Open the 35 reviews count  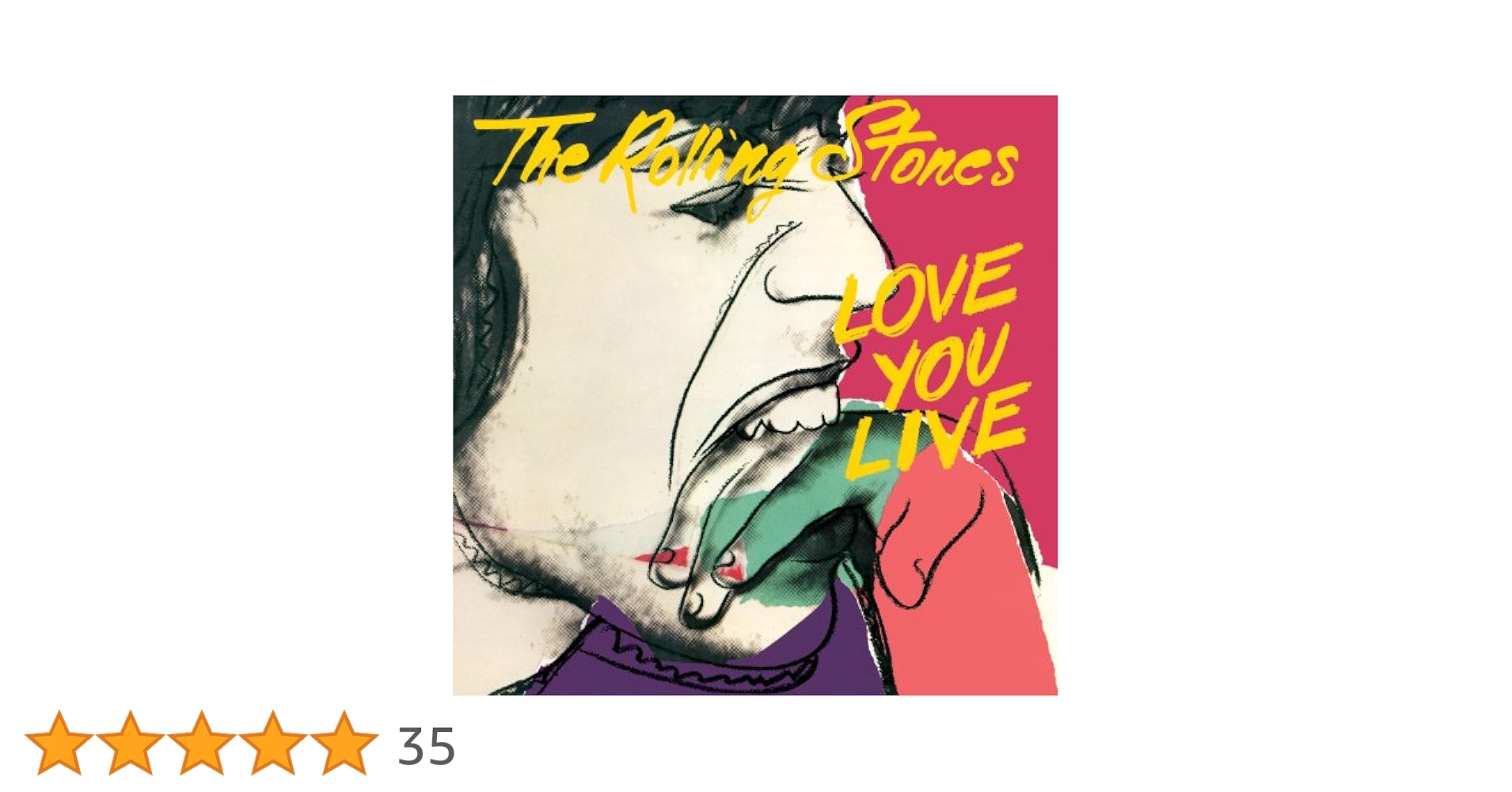point(426,746)
